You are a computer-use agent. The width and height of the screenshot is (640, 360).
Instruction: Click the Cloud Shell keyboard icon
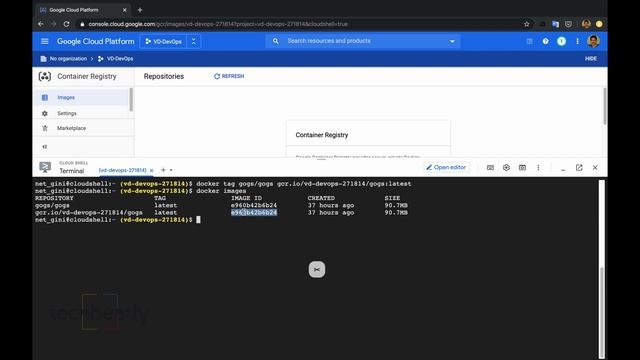pos(490,168)
